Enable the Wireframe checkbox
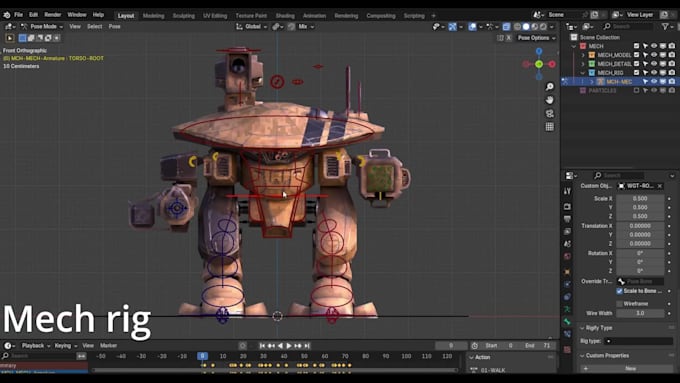Image resolution: width=680 pixels, height=383 pixels. click(619, 304)
